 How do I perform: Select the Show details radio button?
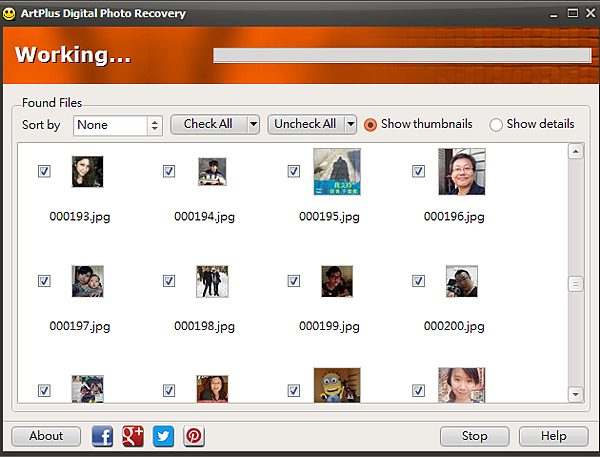(x=496, y=125)
